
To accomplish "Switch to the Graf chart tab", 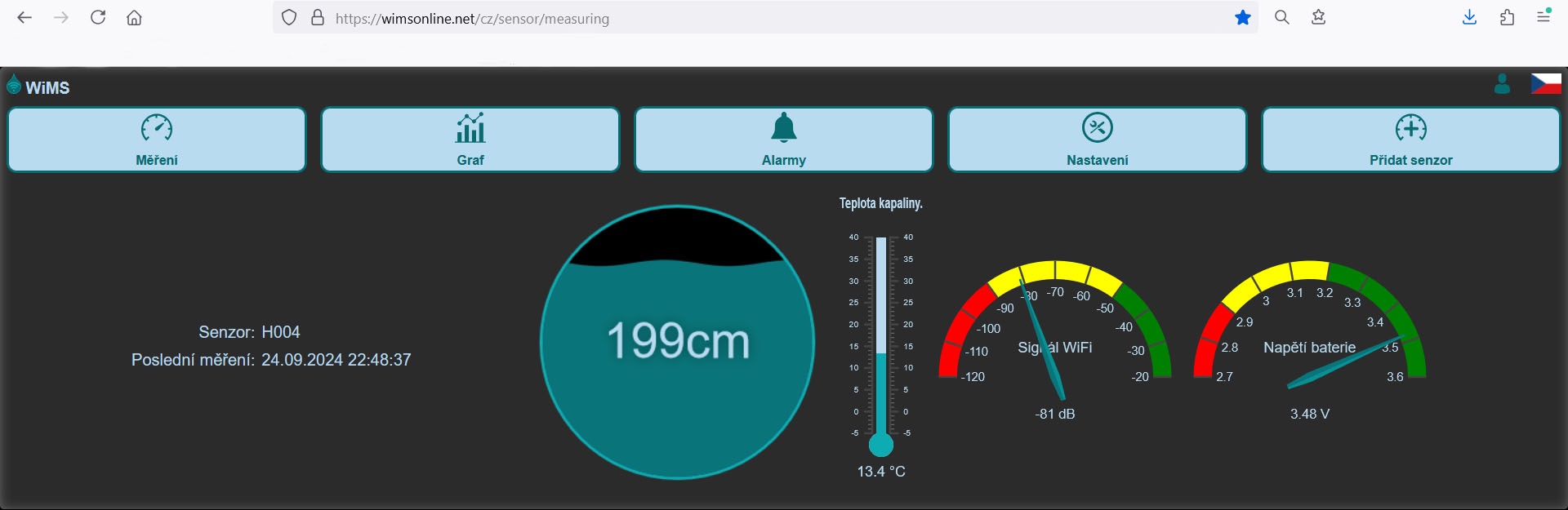I will click(x=470, y=140).
